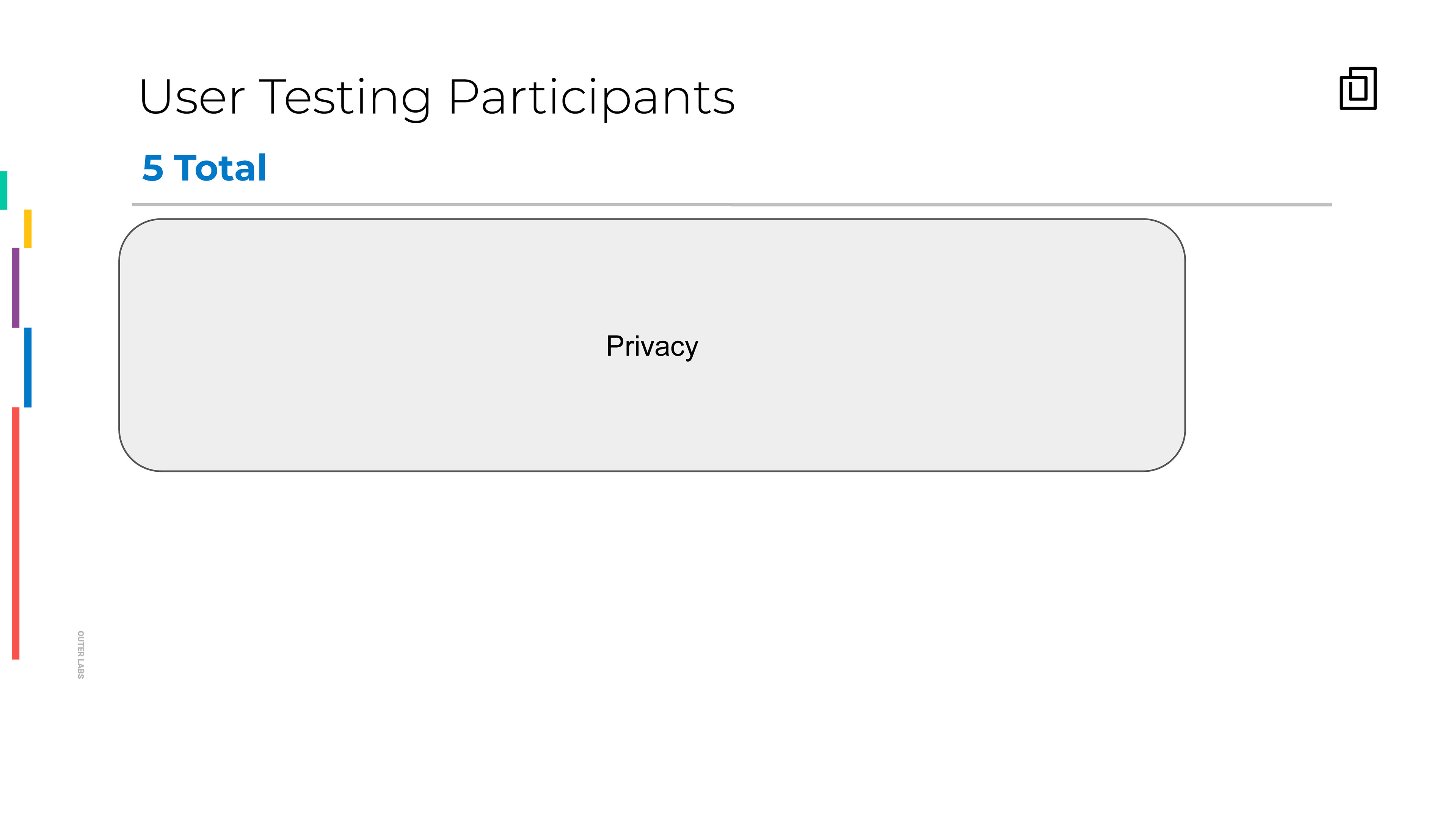Select the 'User Testing Participants' title

[436, 97]
